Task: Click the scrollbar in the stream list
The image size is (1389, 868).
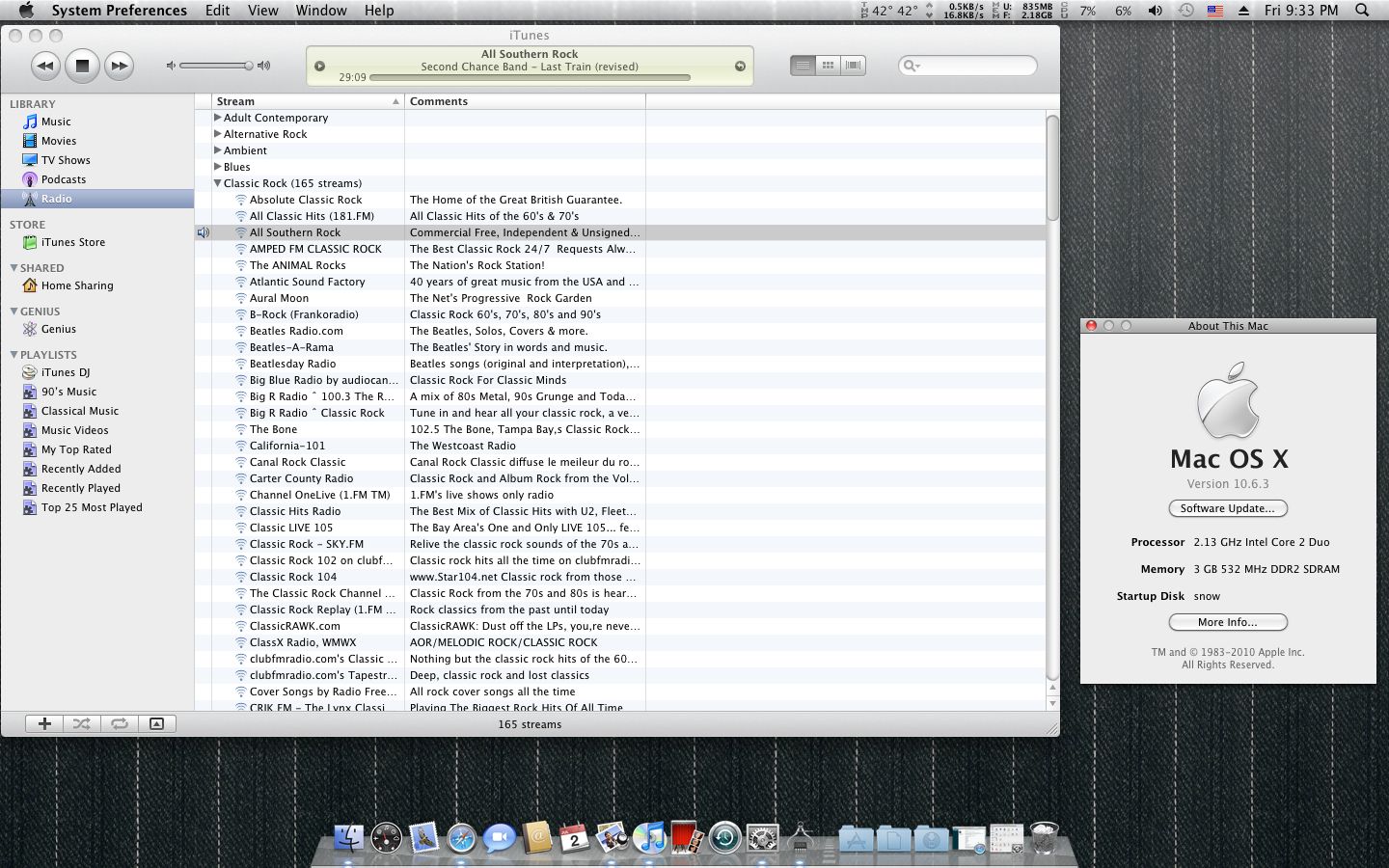Action: click(x=1052, y=167)
